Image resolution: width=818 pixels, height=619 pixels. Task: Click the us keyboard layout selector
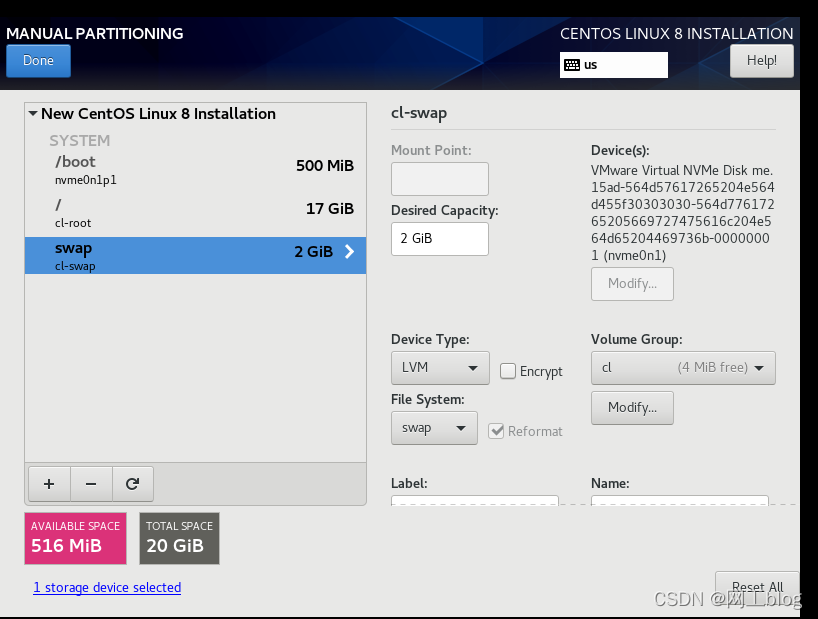[x=614, y=65]
